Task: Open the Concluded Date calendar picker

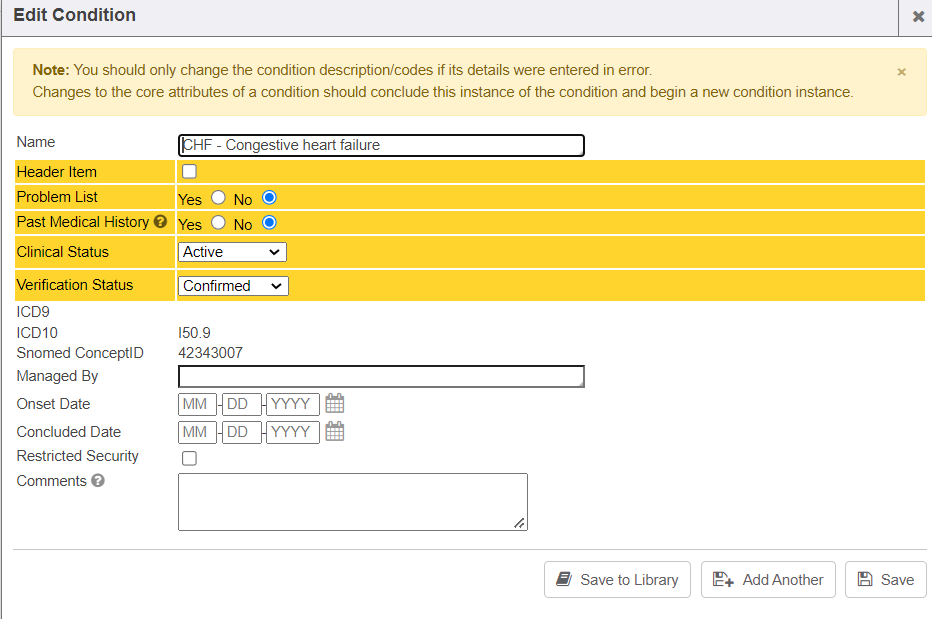Action: pos(335,432)
